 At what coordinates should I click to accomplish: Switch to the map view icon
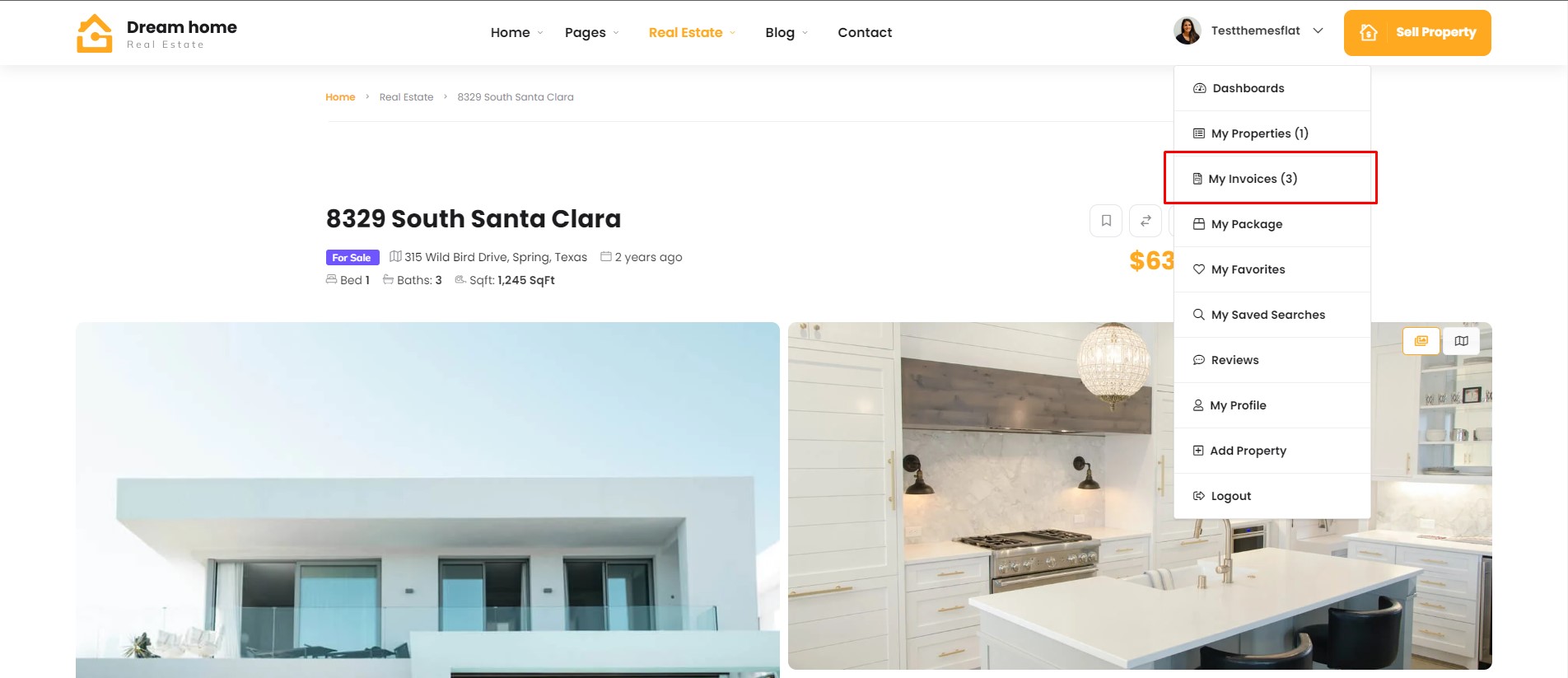click(1461, 341)
